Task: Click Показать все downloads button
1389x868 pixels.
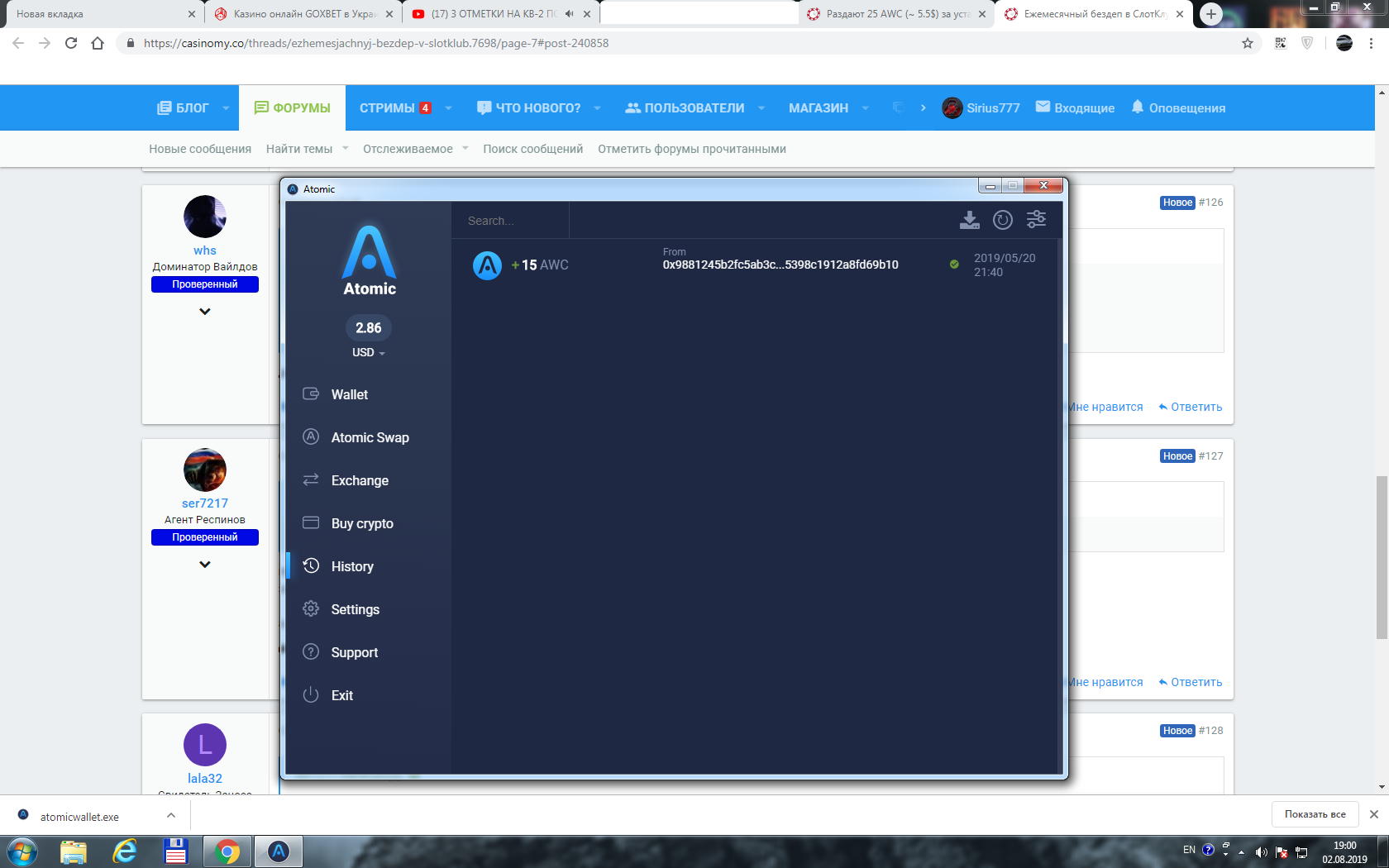Action: [x=1315, y=814]
